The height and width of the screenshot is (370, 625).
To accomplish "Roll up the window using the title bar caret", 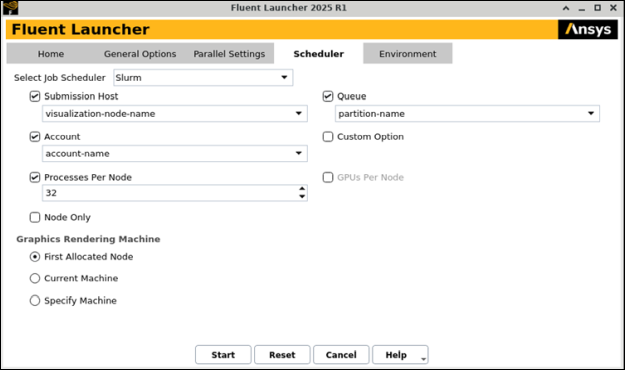I will [x=566, y=8].
